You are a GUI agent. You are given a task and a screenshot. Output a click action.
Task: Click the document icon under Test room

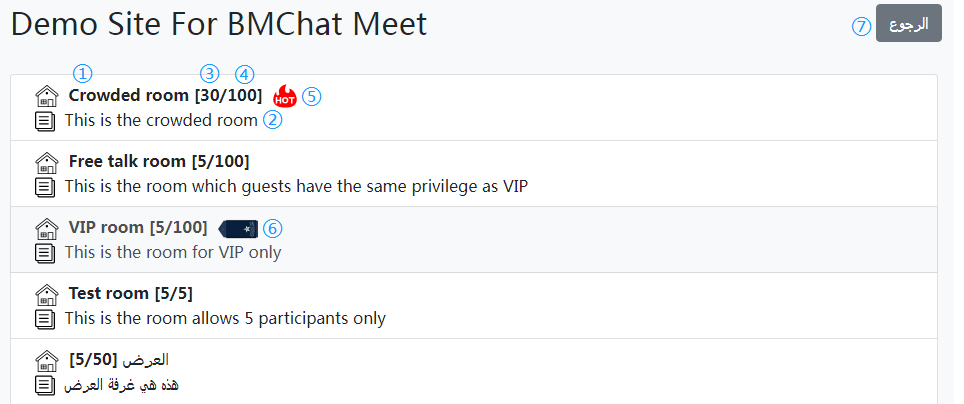tap(45, 319)
